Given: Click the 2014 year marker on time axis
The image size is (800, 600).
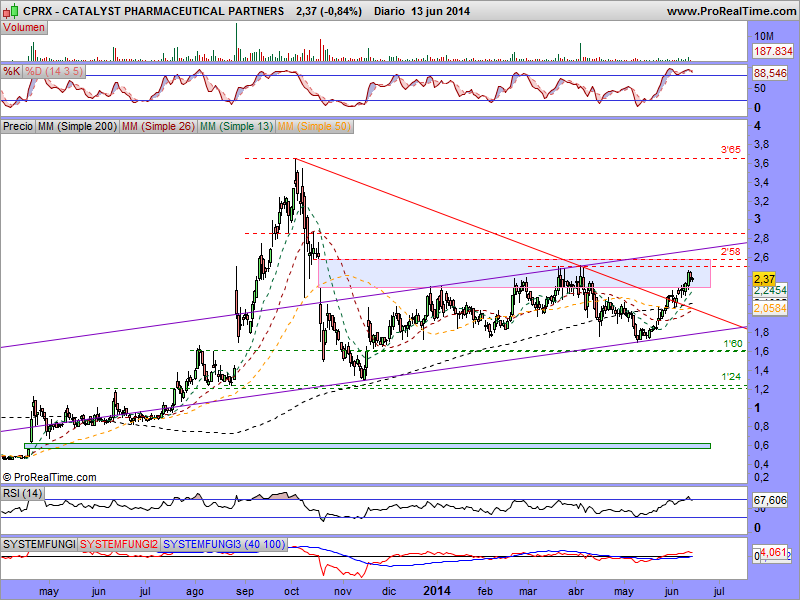Looking at the screenshot, I should click(437, 591).
